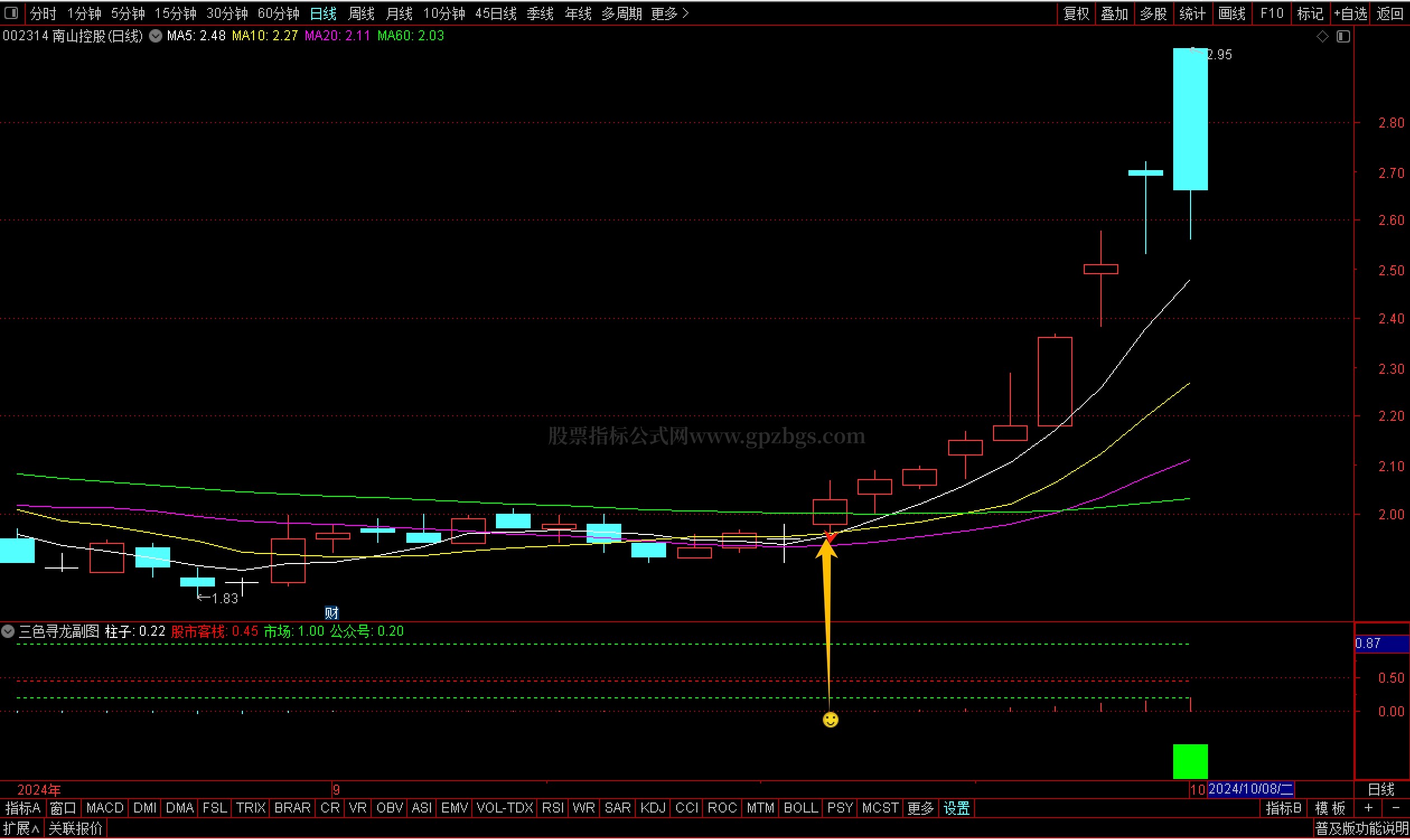1410x840 pixels.
Task: Open the 多股 multi-stock view
Action: click(x=1154, y=13)
